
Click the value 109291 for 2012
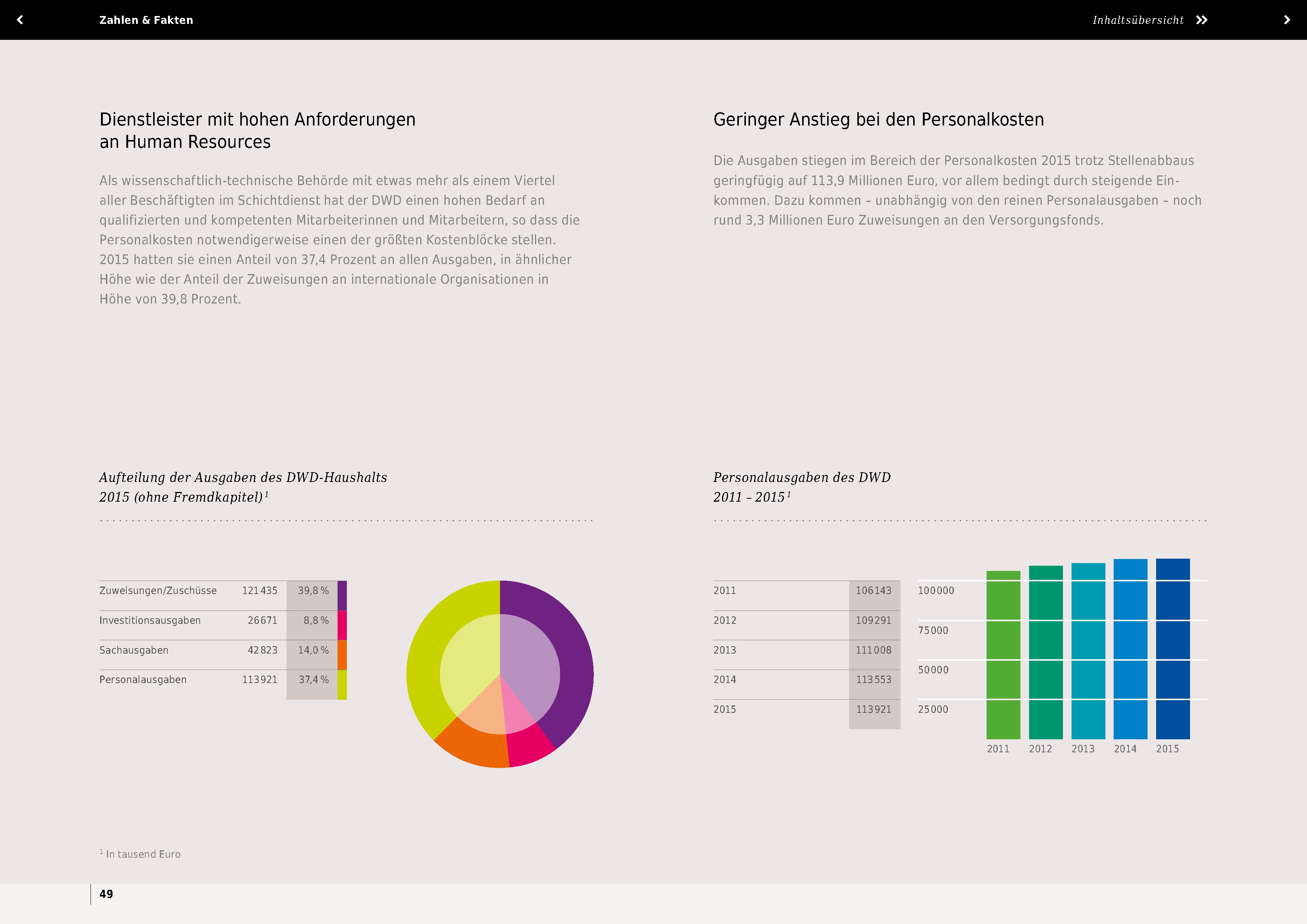(873, 620)
